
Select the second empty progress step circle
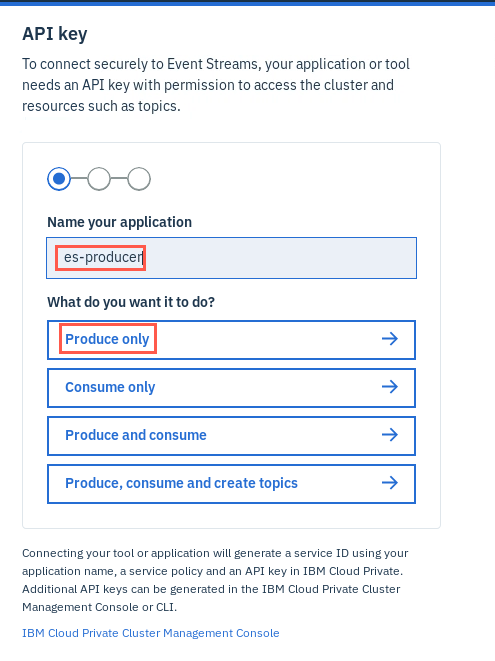tap(99, 179)
